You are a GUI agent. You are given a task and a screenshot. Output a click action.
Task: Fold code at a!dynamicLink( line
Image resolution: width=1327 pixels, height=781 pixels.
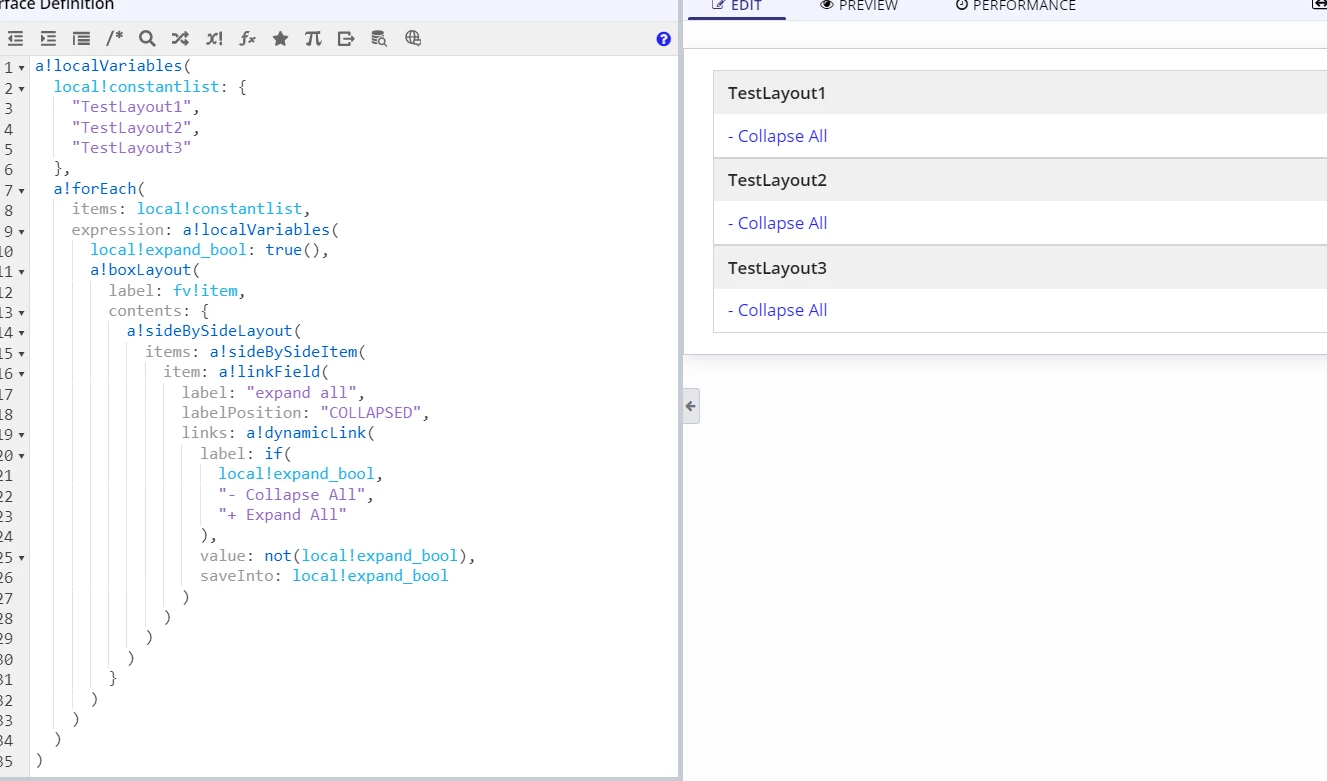pos(22,435)
